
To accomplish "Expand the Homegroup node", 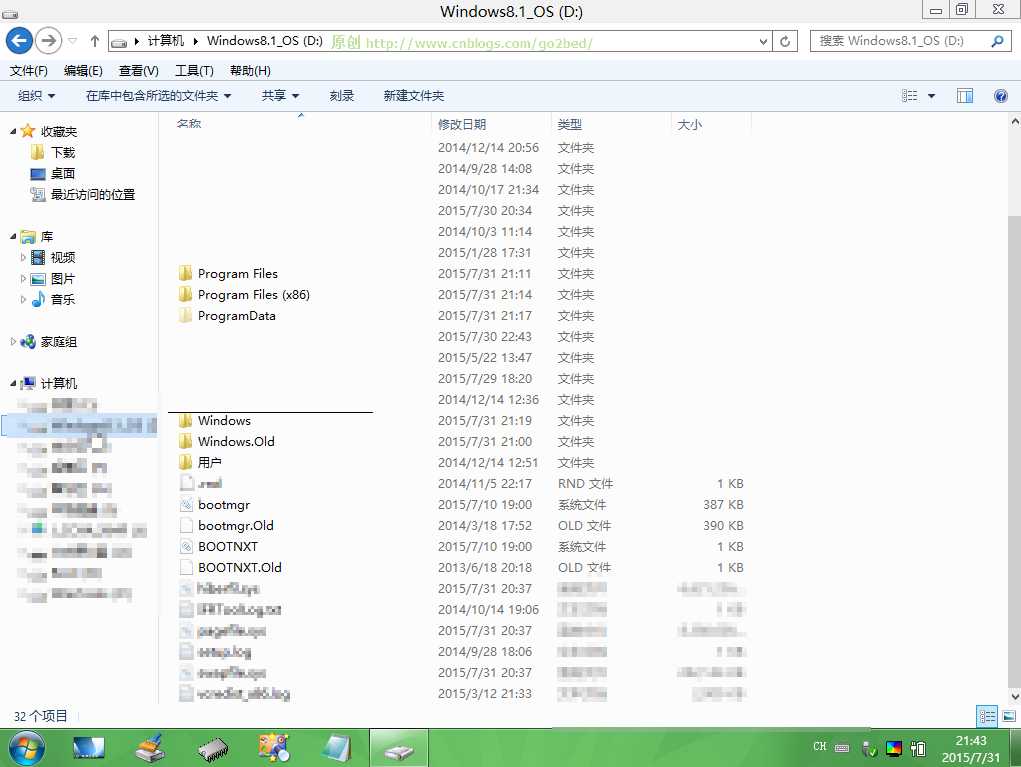I will tap(13, 341).
